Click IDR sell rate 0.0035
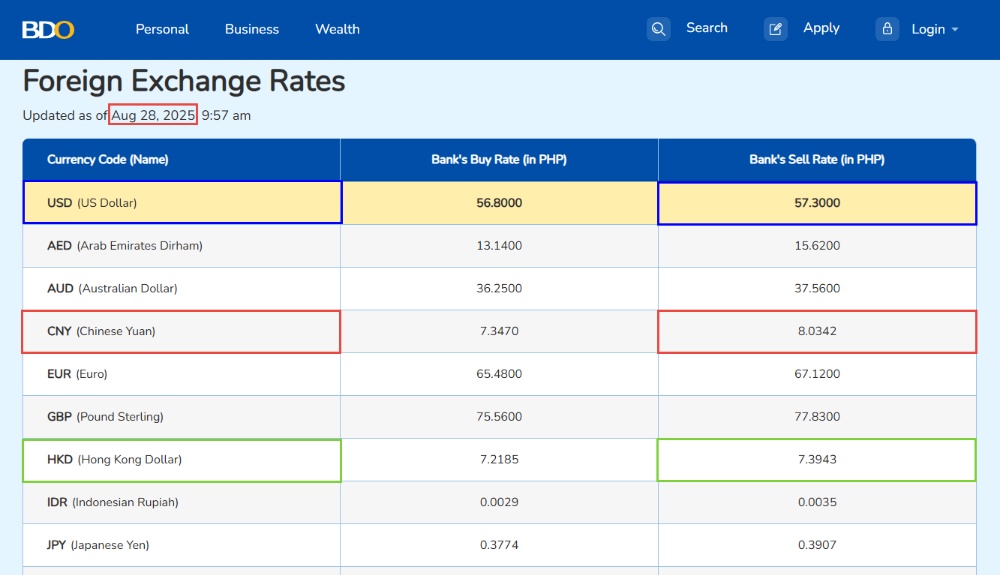Image resolution: width=1000 pixels, height=575 pixels. 817,502
